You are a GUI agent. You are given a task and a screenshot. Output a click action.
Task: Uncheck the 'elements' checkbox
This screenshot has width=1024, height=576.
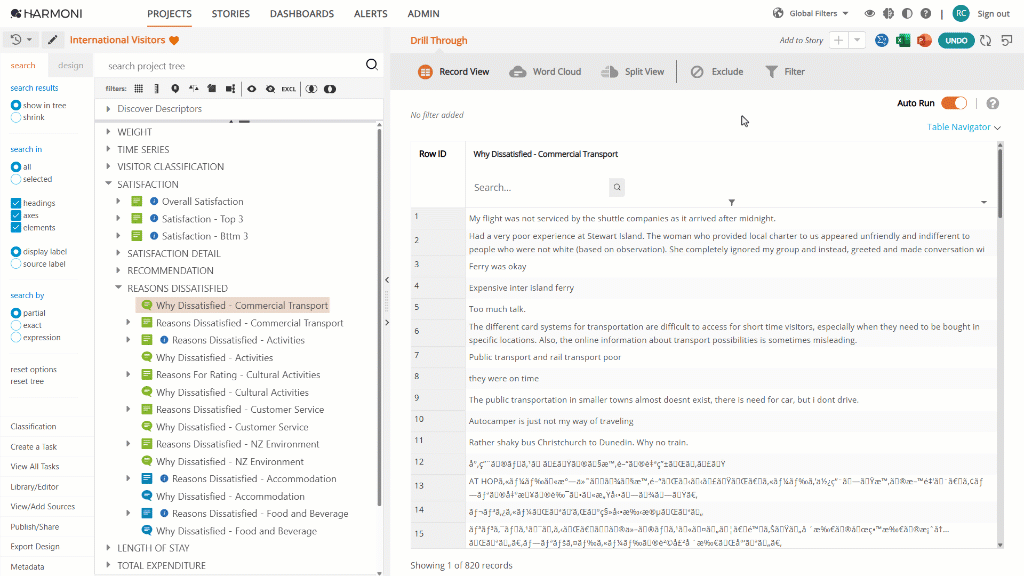(16, 228)
